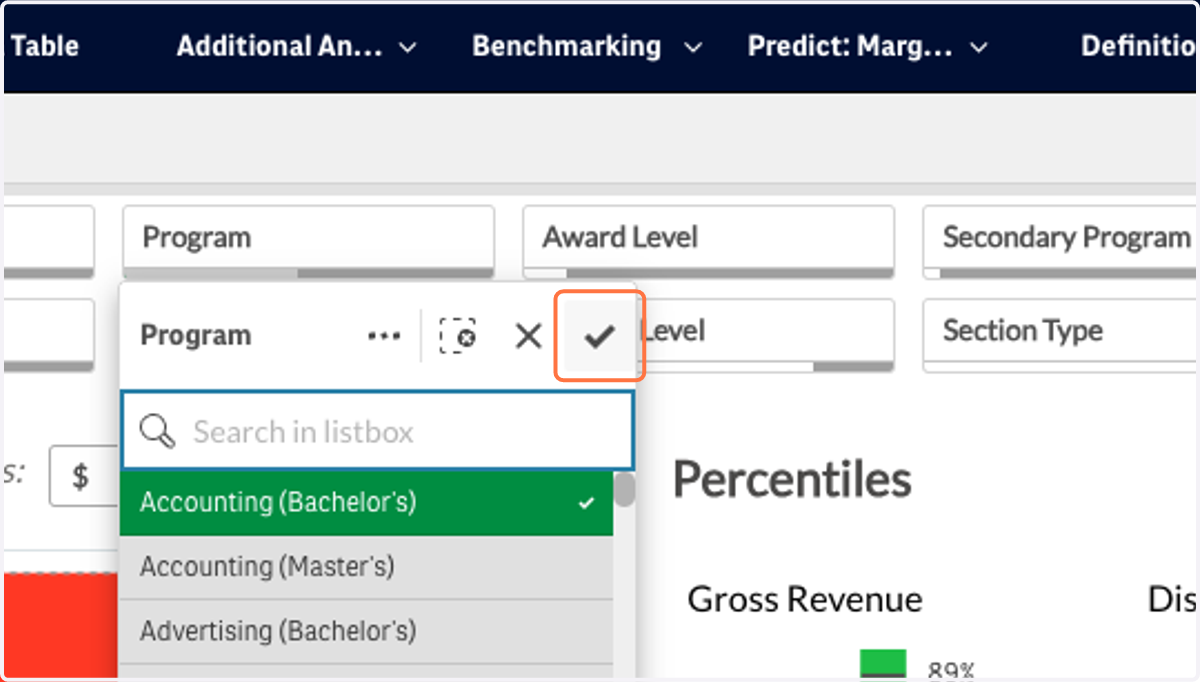The width and height of the screenshot is (1200, 682).
Task: Select the $ unit button
Action: [84, 477]
